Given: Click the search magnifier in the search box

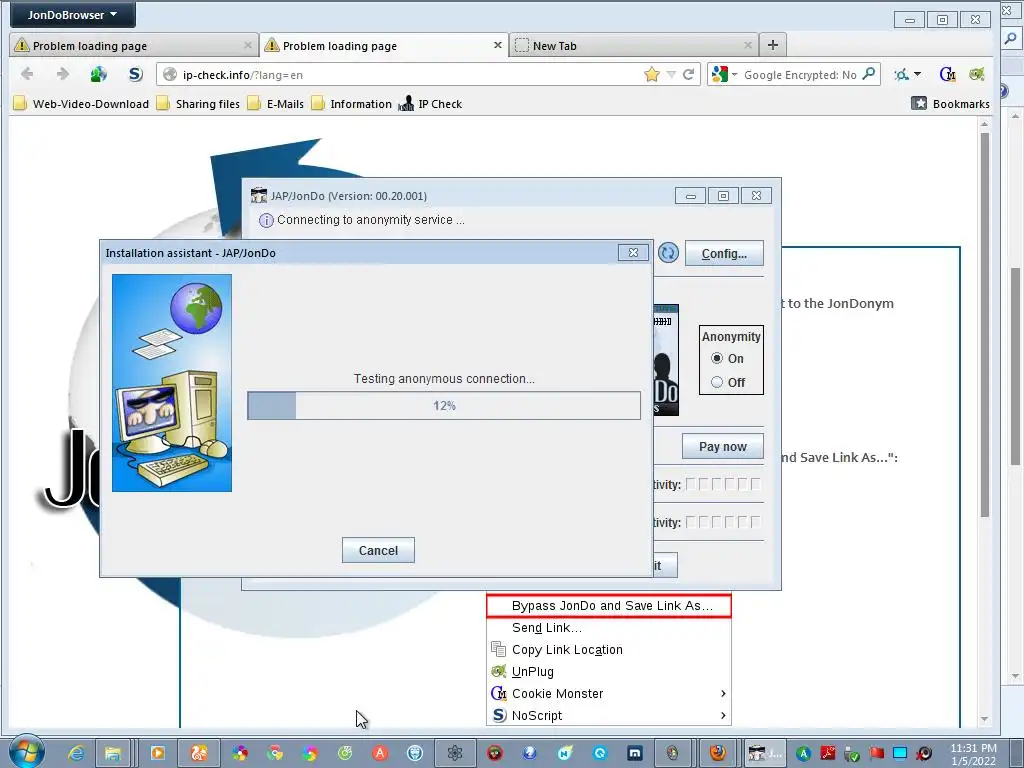Looking at the screenshot, I should coord(869,74).
